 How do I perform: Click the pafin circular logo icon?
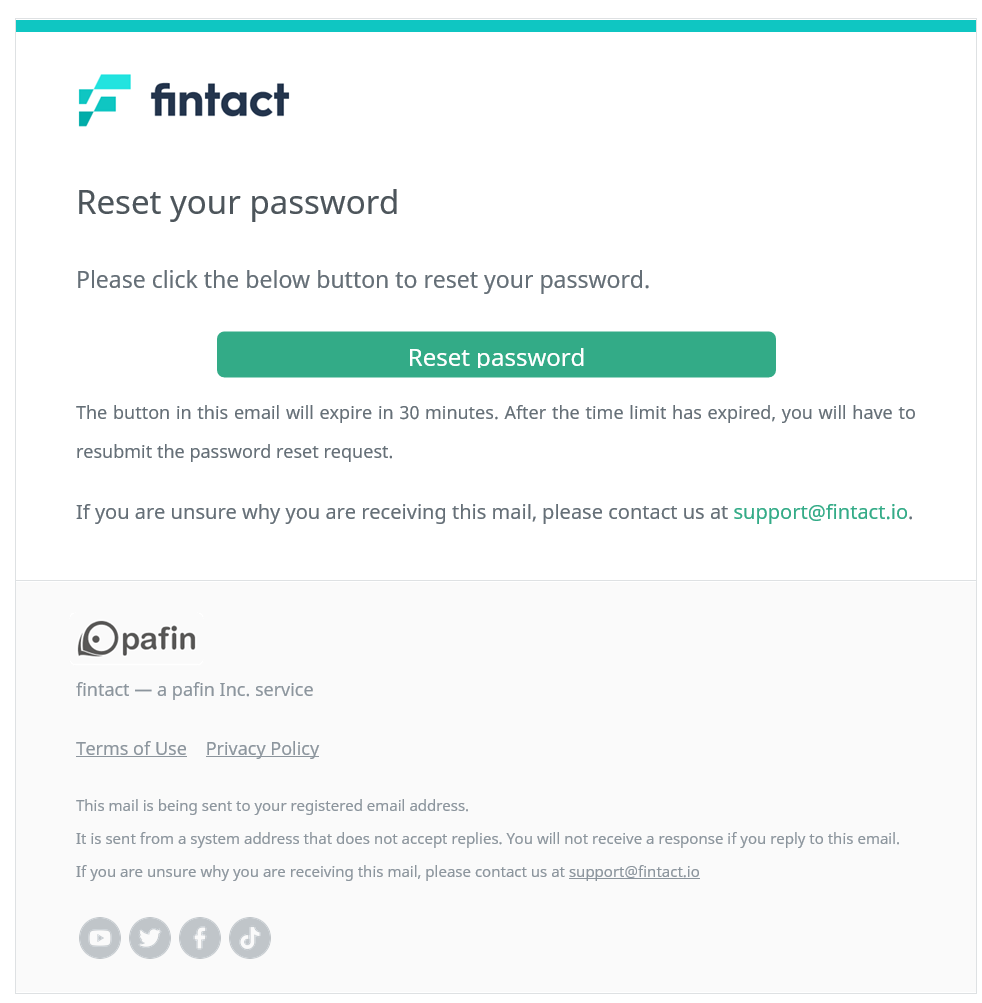click(98, 638)
